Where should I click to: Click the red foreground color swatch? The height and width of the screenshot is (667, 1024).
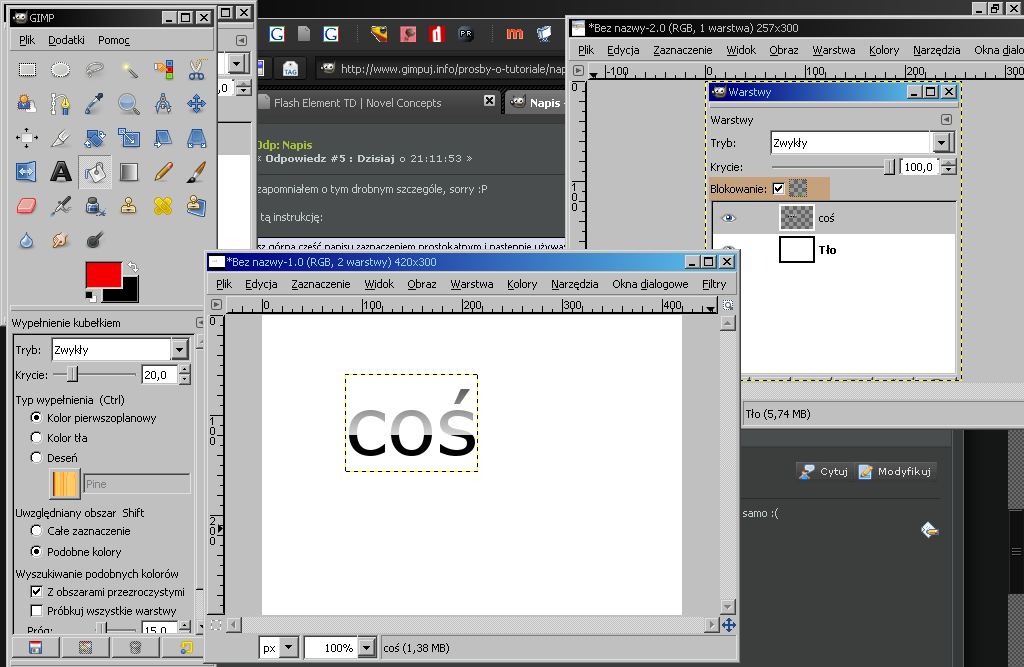tap(103, 274)
